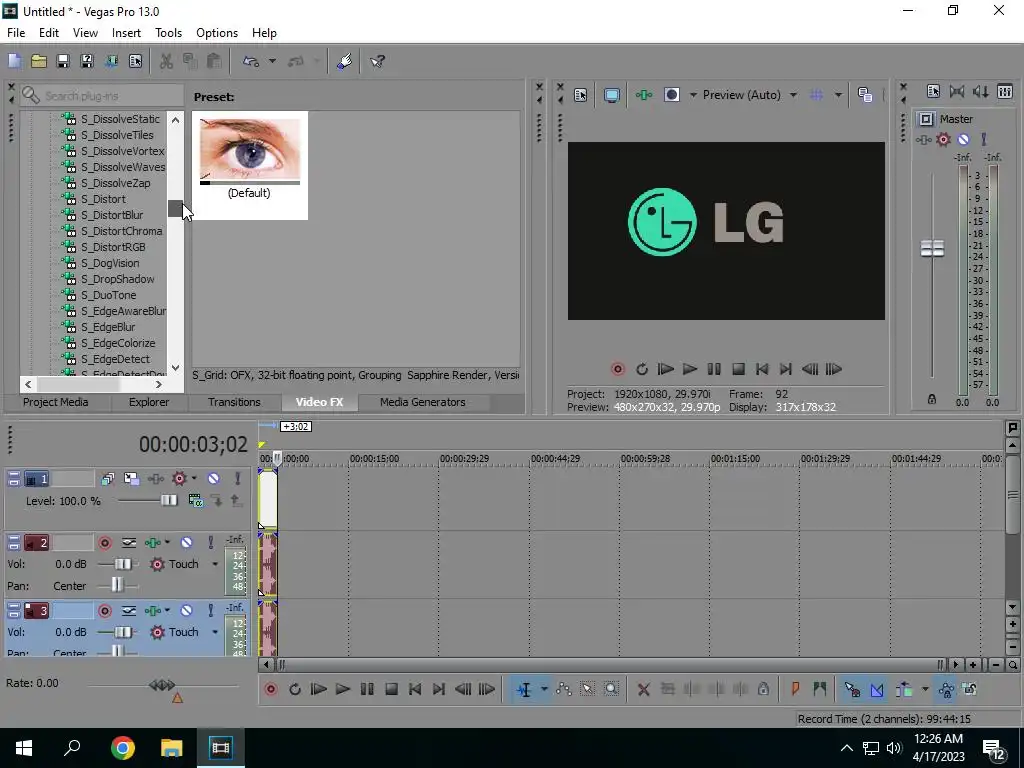Open the preview overlays grid dropdown arrow
1024x768 pixels.
838,95
